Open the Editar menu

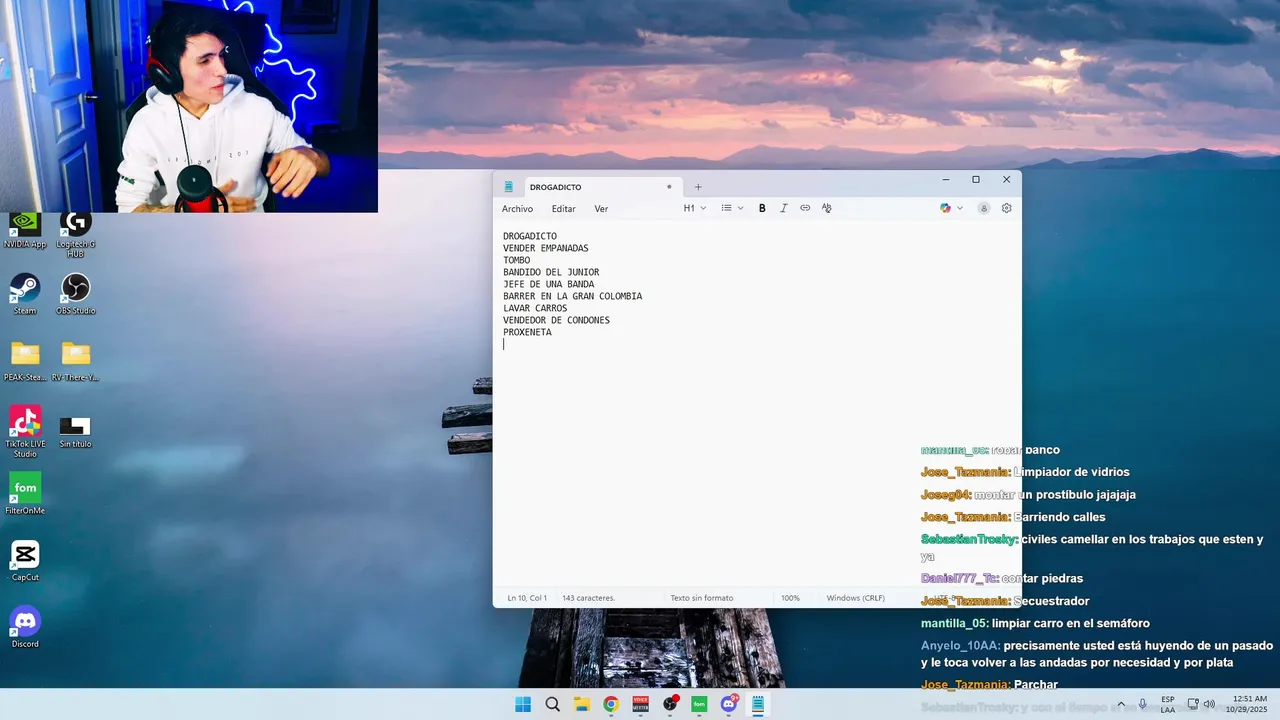[x=563, y=209]
